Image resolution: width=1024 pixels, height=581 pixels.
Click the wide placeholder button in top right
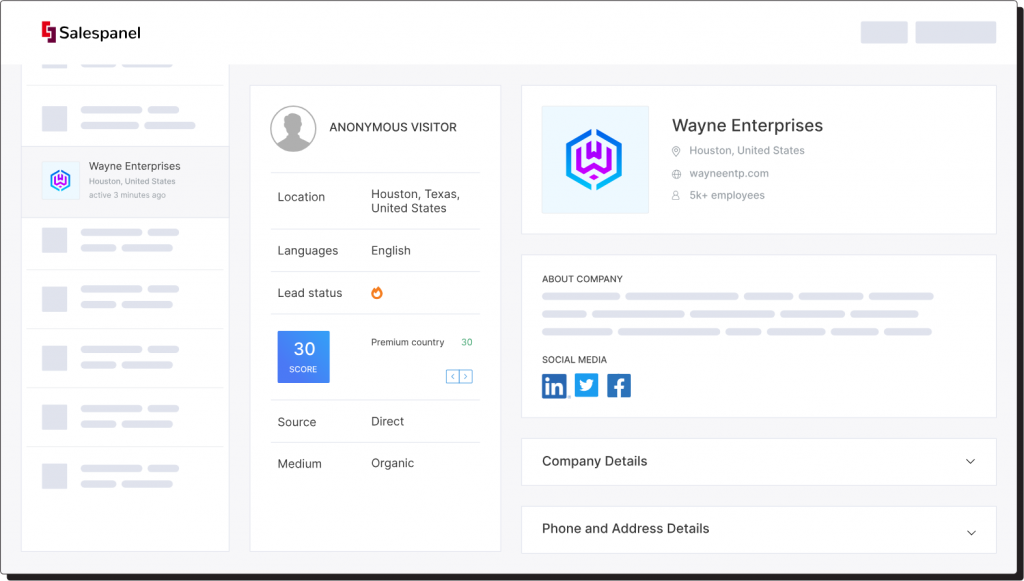coord(955,32)
